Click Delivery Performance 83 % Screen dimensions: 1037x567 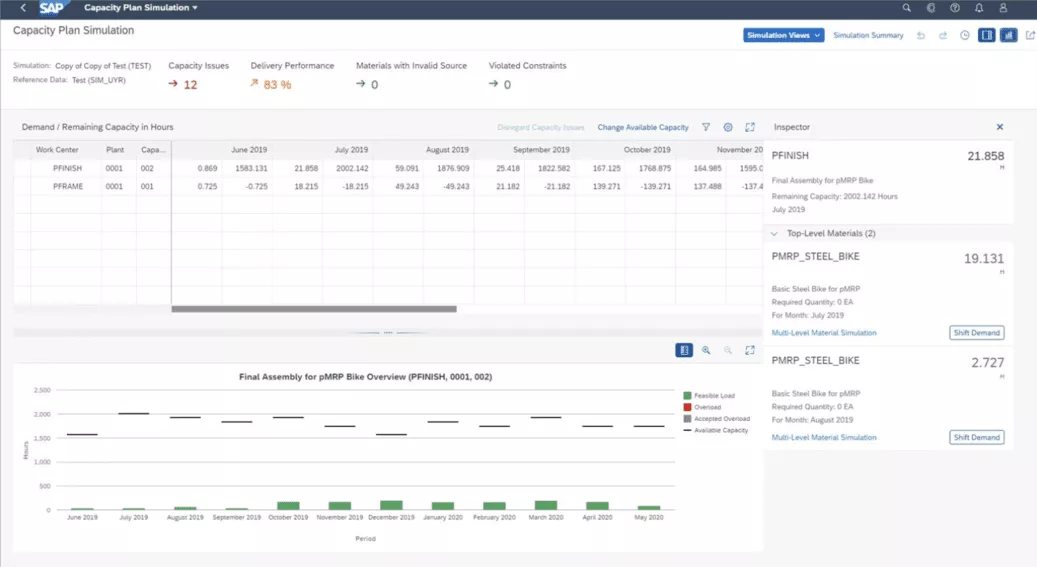pos(277,85)
